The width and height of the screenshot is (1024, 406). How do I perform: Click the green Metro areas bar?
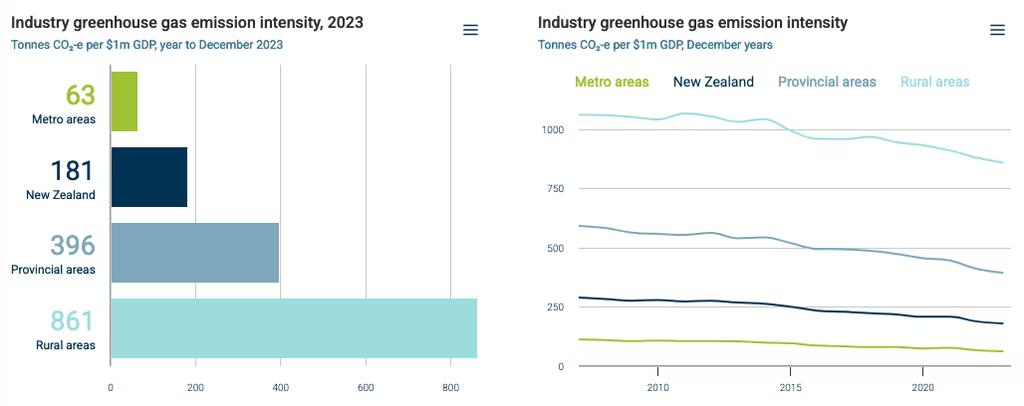[x=124, y=101]
